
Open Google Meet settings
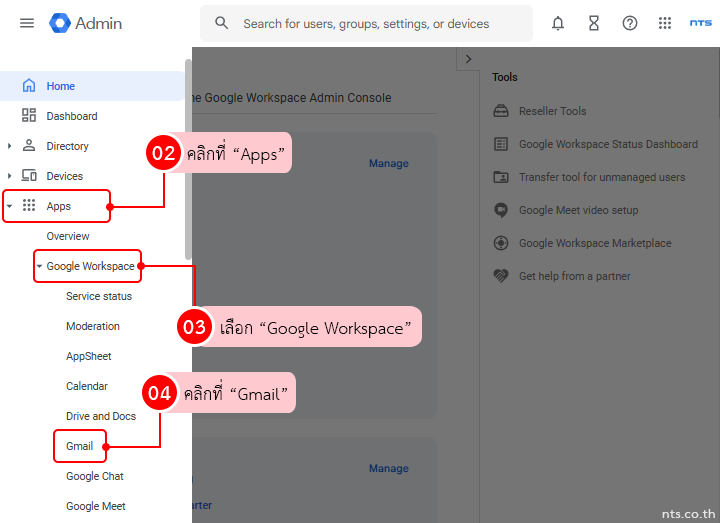[96, 506]
